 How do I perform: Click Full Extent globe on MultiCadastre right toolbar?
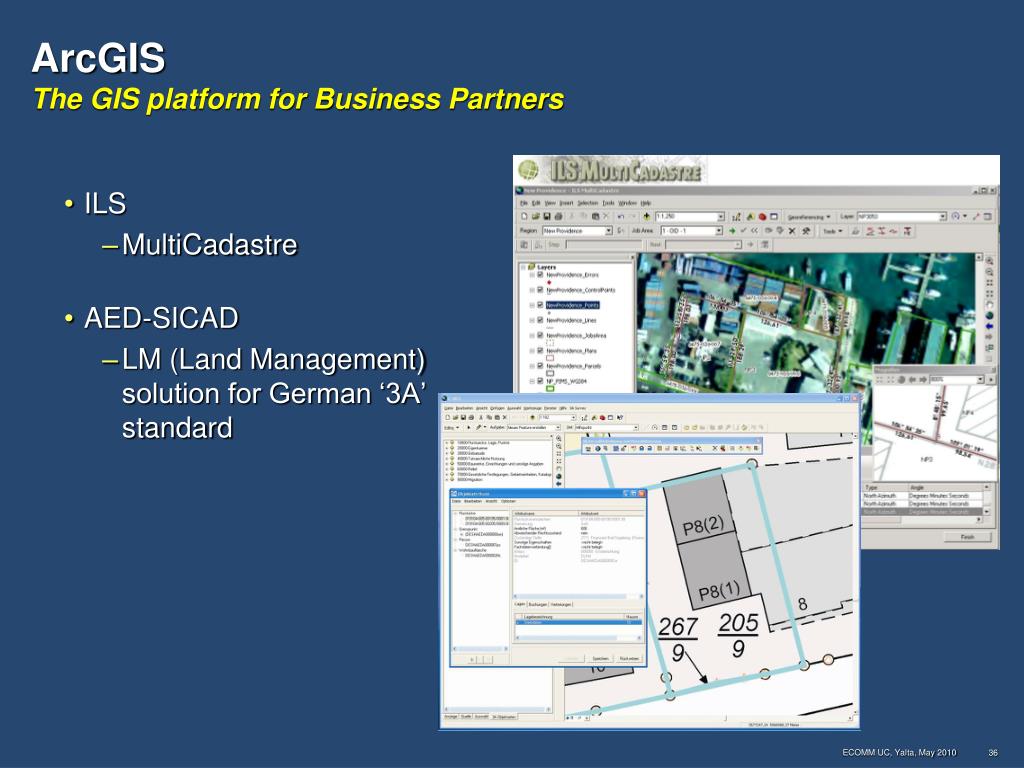coord(989,315)
